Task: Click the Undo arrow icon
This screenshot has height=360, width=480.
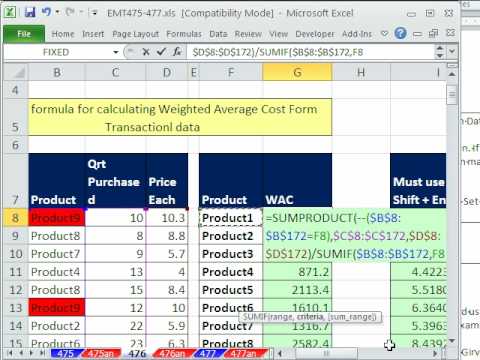Action: (x=46, y=12)
